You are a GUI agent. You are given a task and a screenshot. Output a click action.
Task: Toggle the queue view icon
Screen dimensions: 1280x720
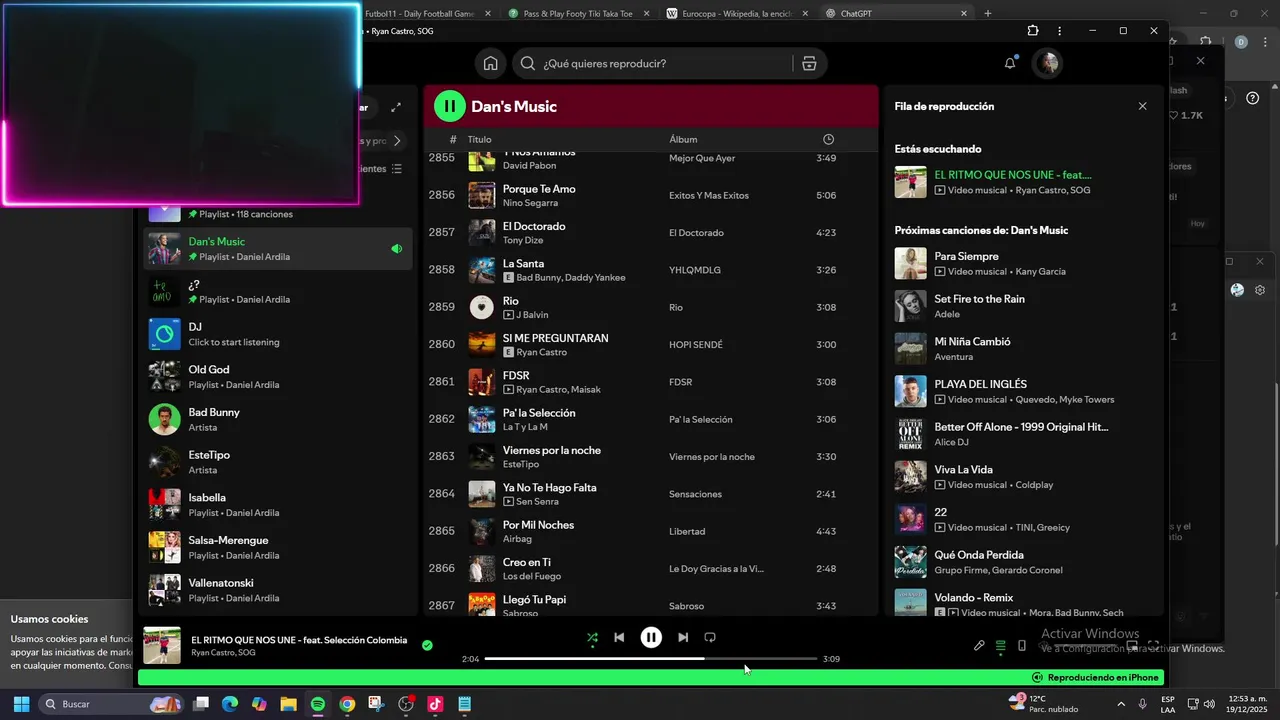[x=1000, y=646]
